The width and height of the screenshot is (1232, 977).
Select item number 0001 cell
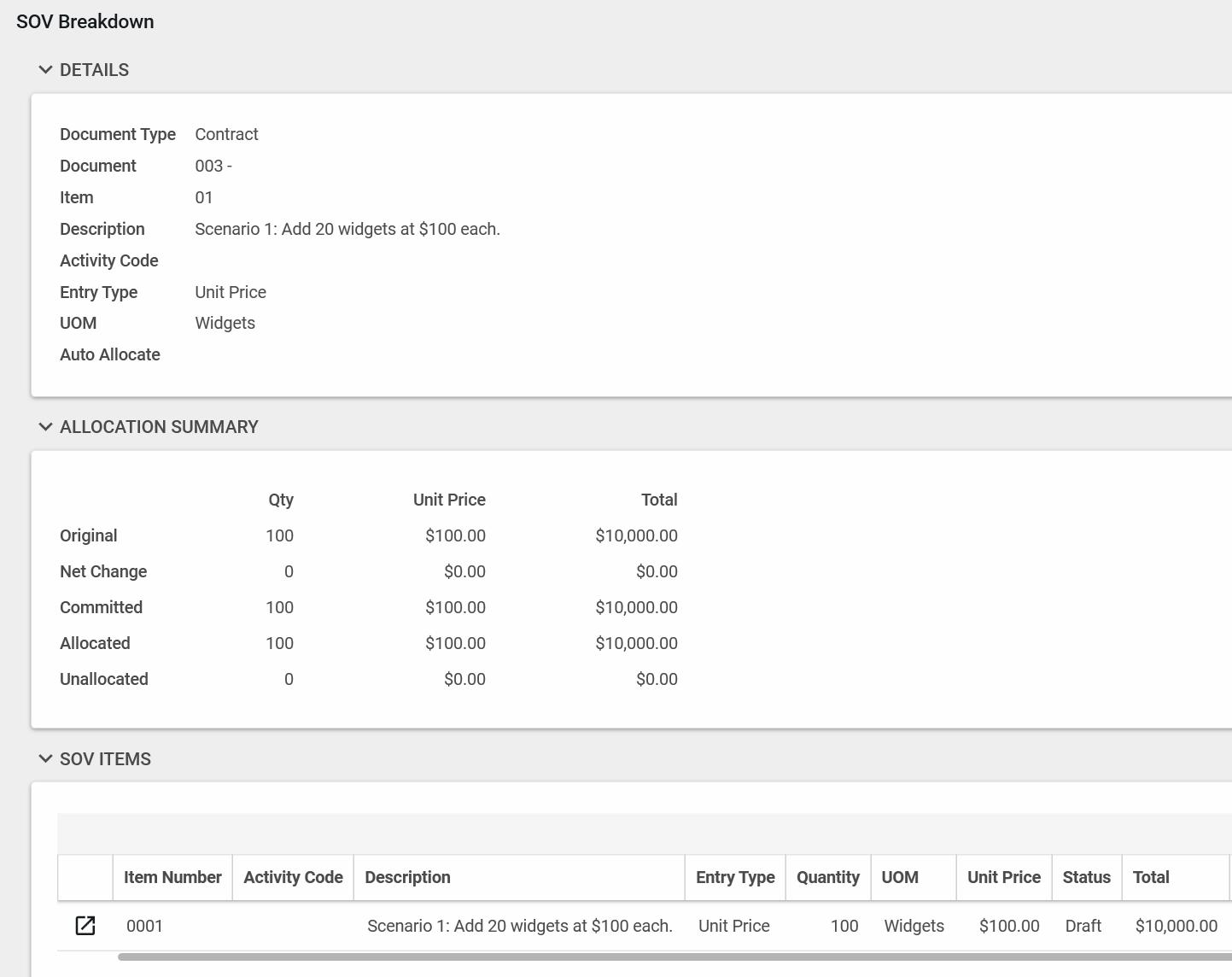pyautogui.click(x=144, y=926)
